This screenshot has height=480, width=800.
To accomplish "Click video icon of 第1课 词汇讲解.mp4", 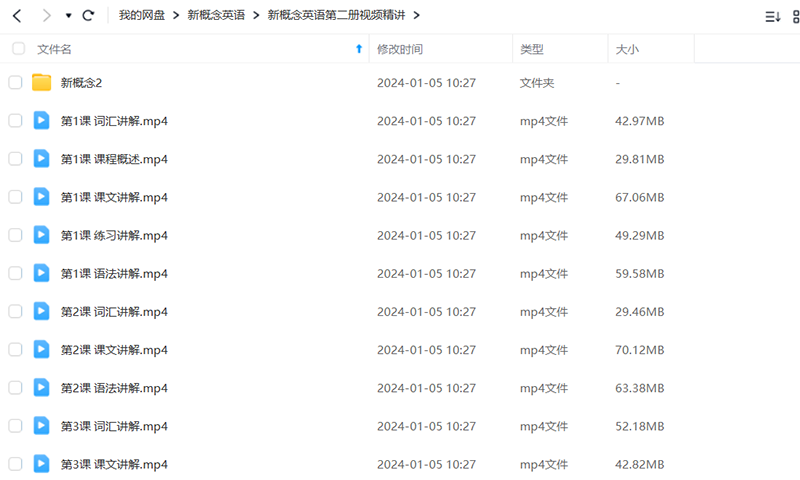I will pyautogui.click(x=41, y=120).
